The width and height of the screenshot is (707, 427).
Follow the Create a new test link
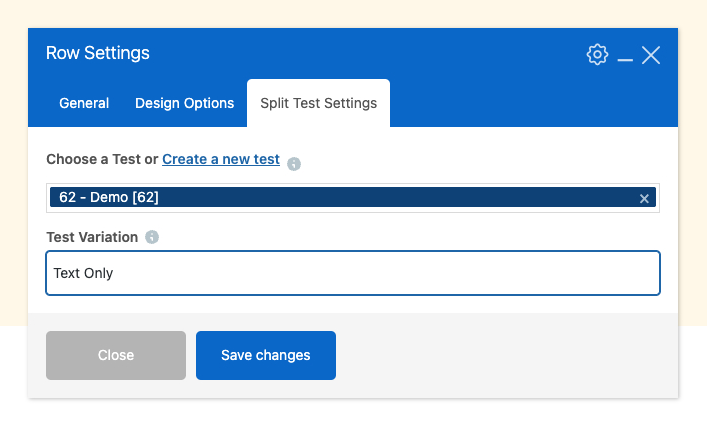click(221, 159)
